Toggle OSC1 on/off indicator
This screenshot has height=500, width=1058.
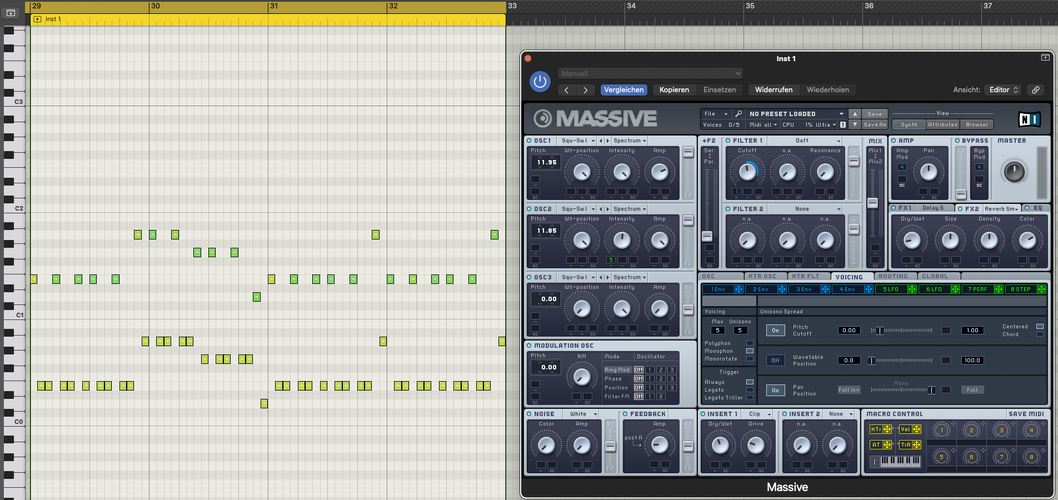529,140
